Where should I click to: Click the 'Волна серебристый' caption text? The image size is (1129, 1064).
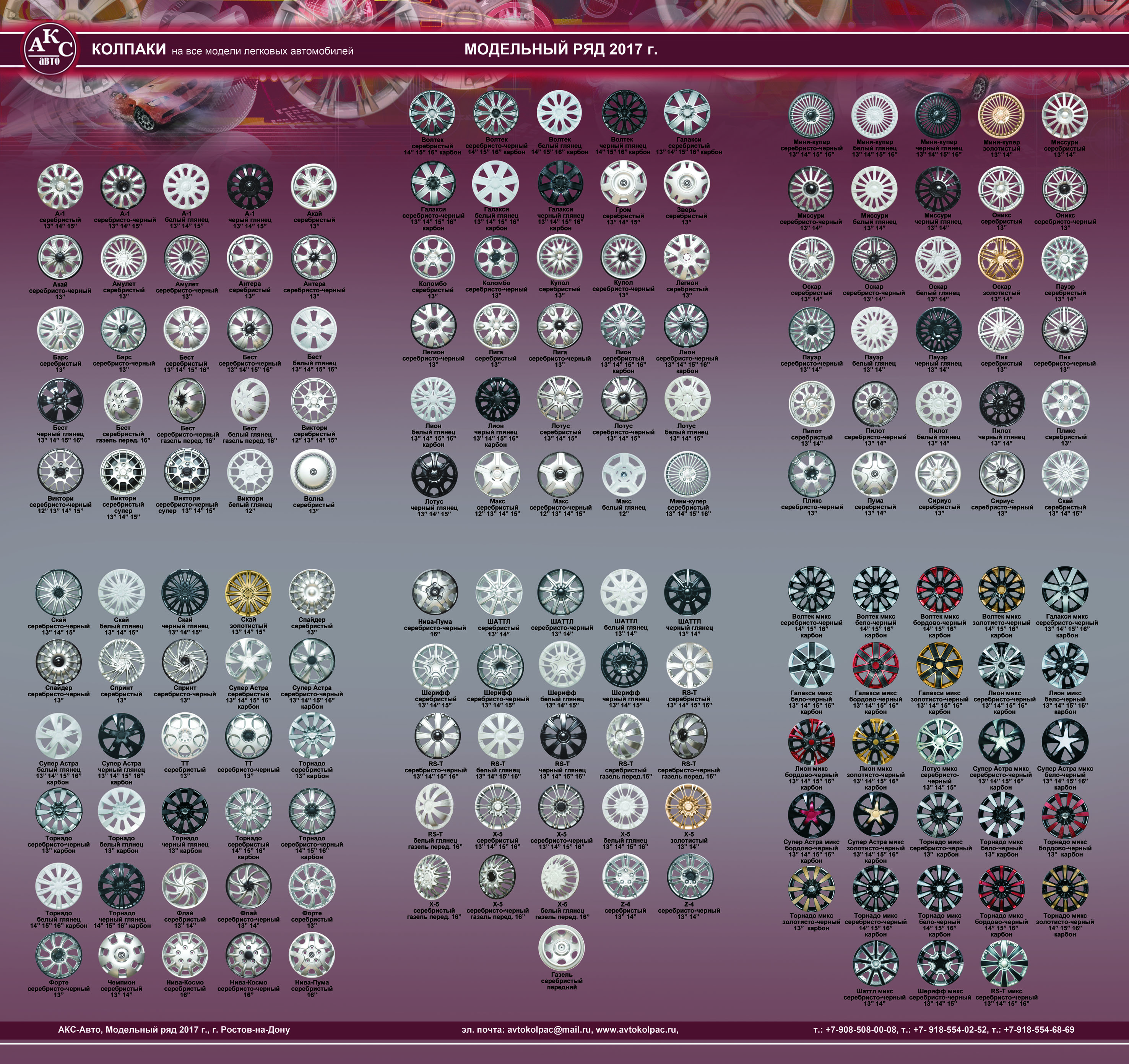(314, 505)
